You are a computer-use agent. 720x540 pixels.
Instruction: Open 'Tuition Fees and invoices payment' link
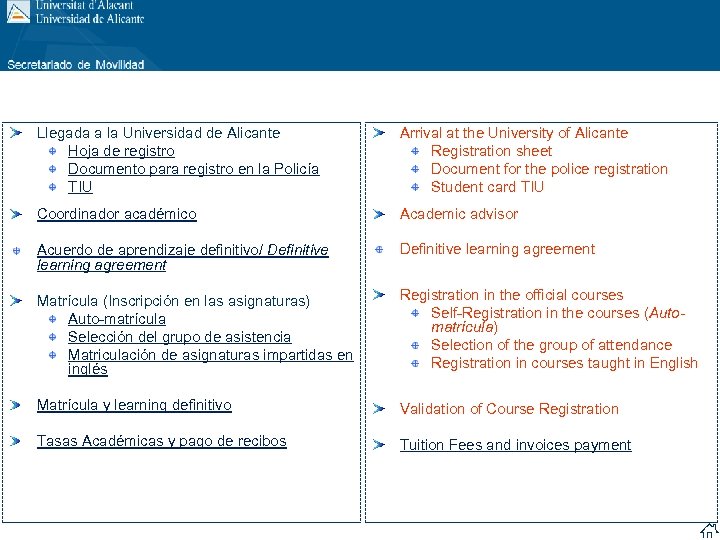[x=515, y=445]
